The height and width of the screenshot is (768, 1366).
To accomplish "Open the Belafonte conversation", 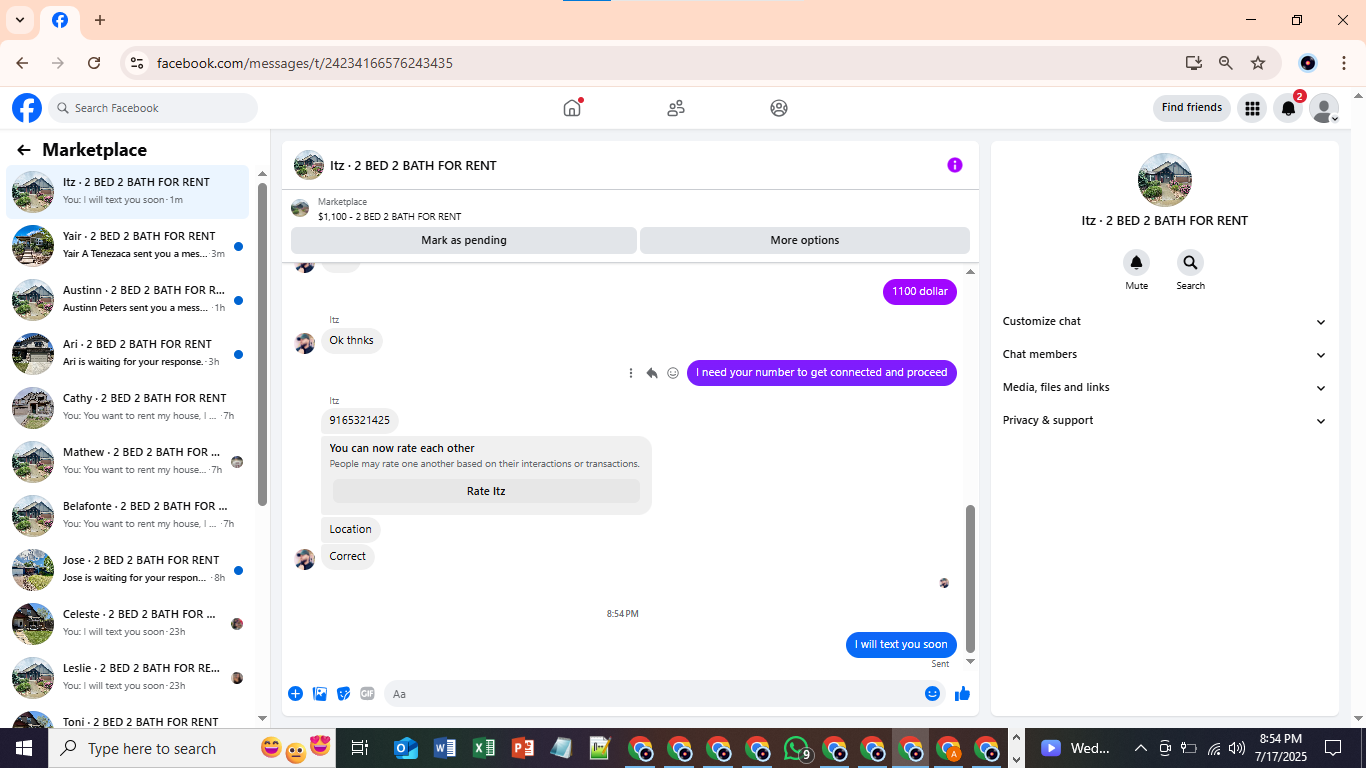I will [x=128, y=515].
